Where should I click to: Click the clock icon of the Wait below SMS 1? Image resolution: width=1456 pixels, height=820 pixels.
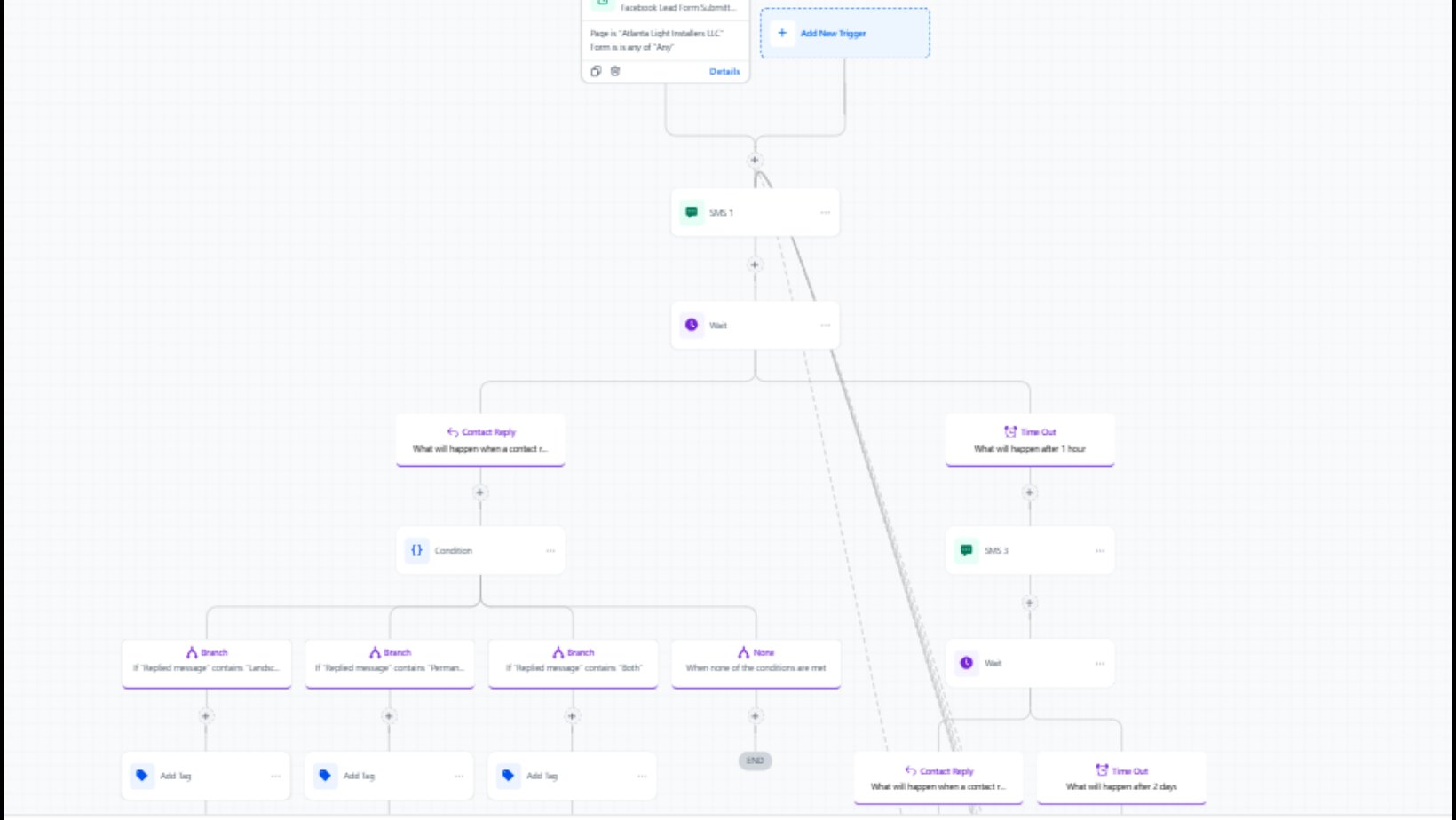692,325
